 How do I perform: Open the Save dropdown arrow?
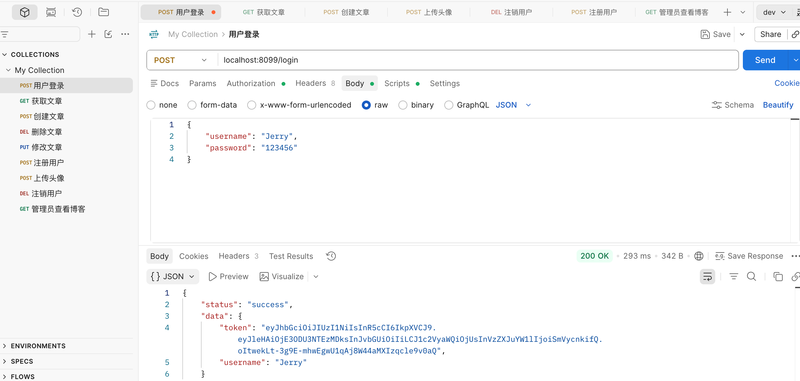click(742, 34)
